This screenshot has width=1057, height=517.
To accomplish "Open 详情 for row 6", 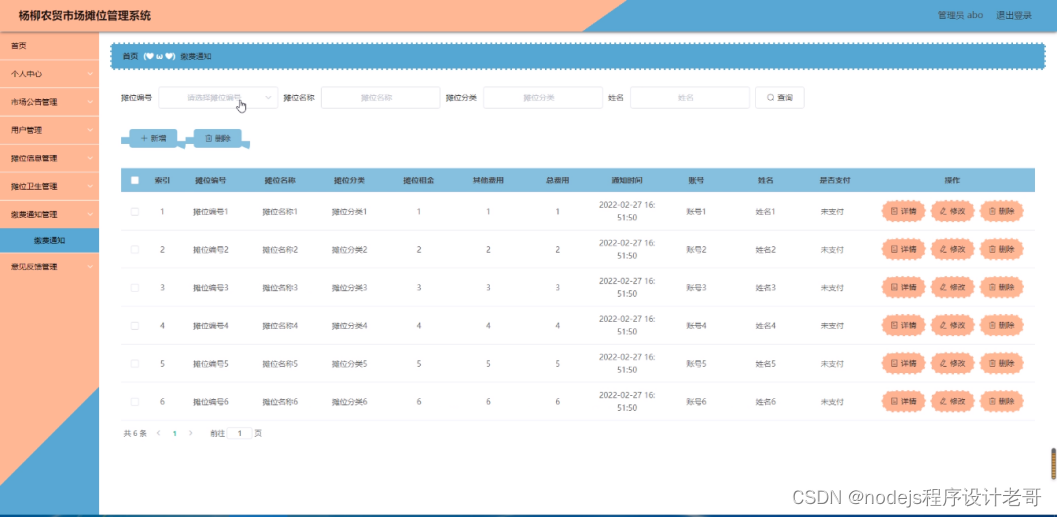I will [904, 402].
